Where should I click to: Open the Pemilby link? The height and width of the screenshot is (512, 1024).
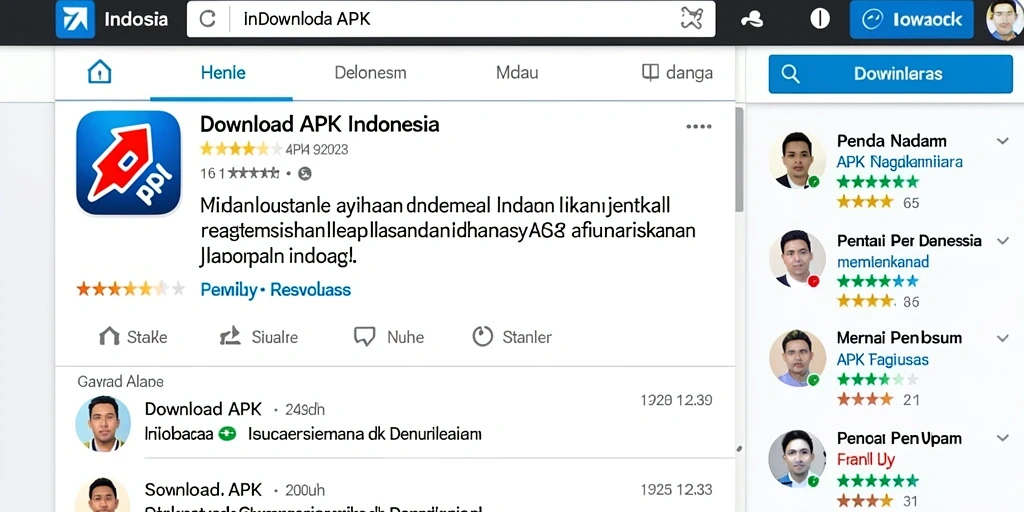(229, 290)
